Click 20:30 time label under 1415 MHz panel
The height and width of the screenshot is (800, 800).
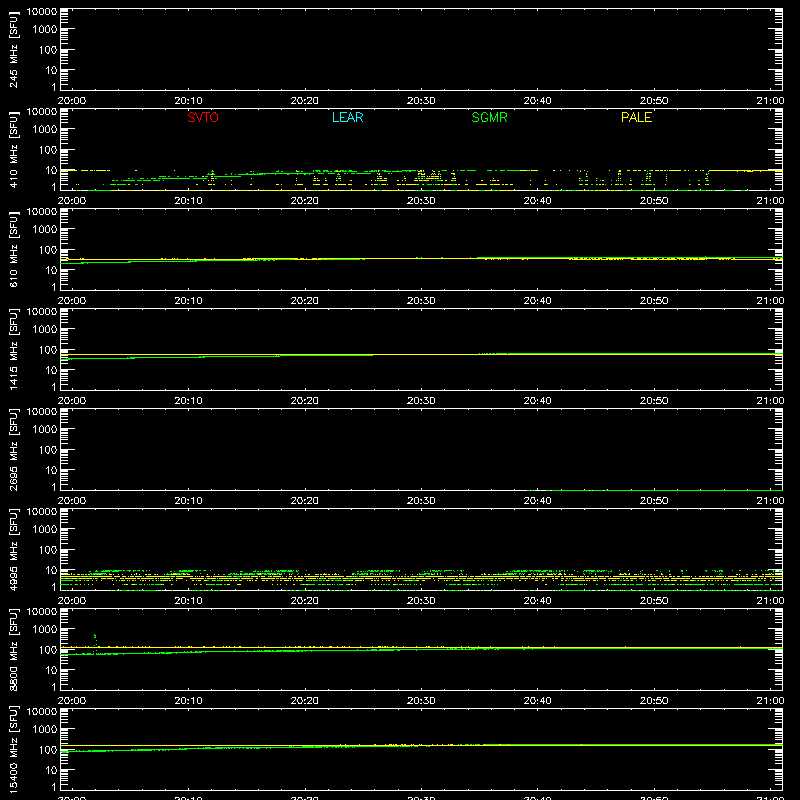421,401
